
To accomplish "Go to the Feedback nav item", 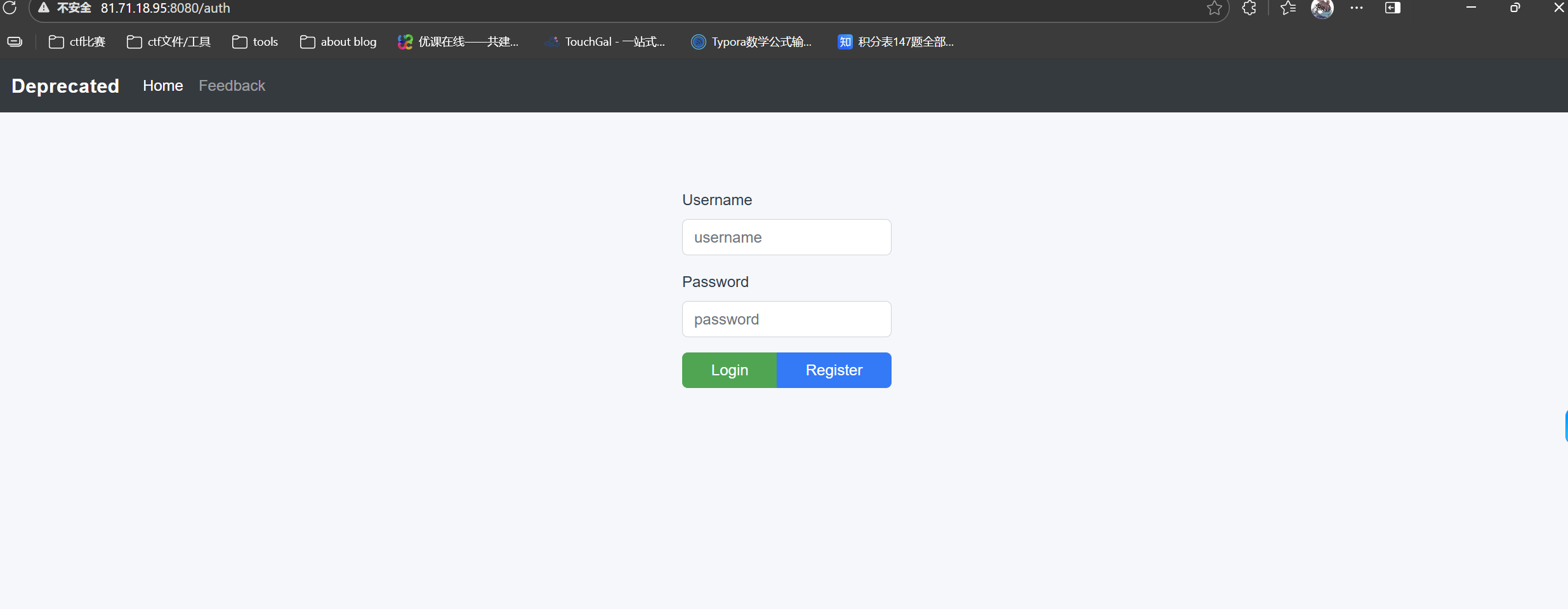I will click(232, 86).
